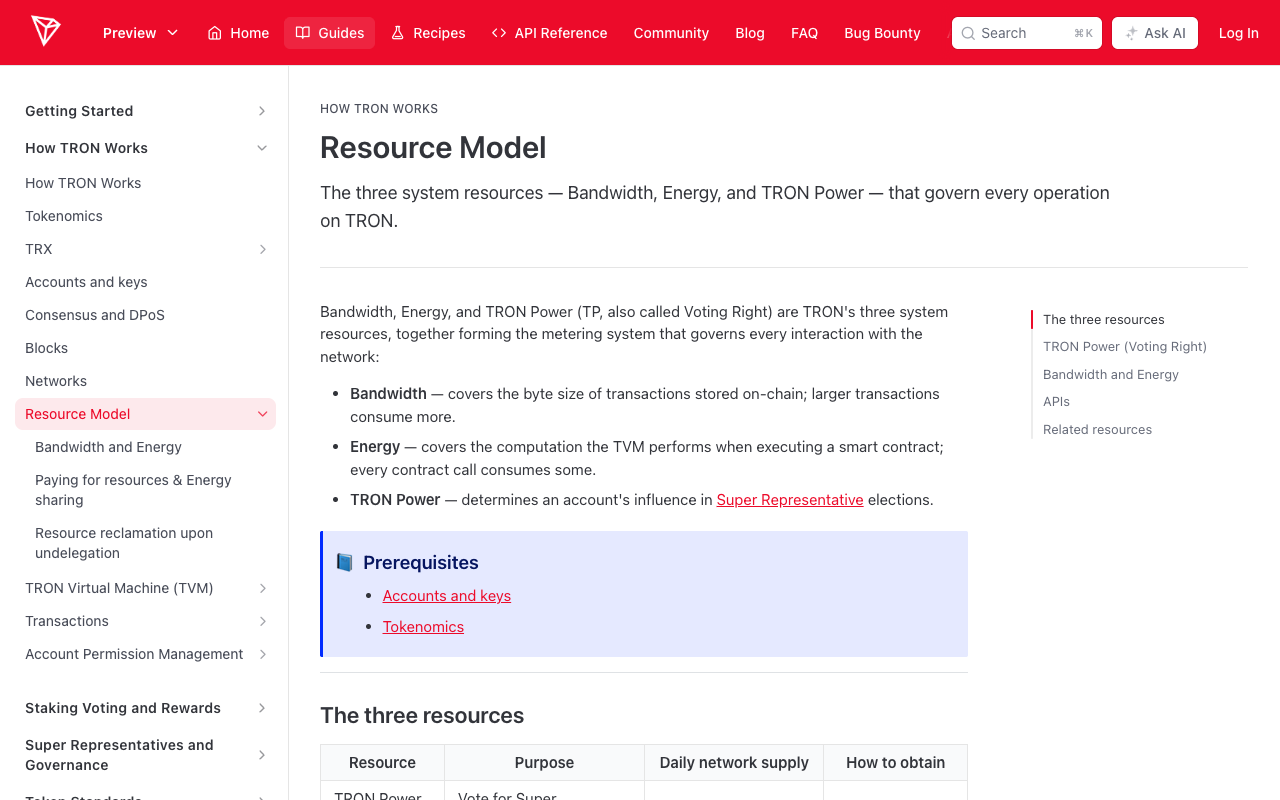This screenshot has height=800, width=1280.
Task: Jump to APIs in the page contents
Action: [1056, 402]
